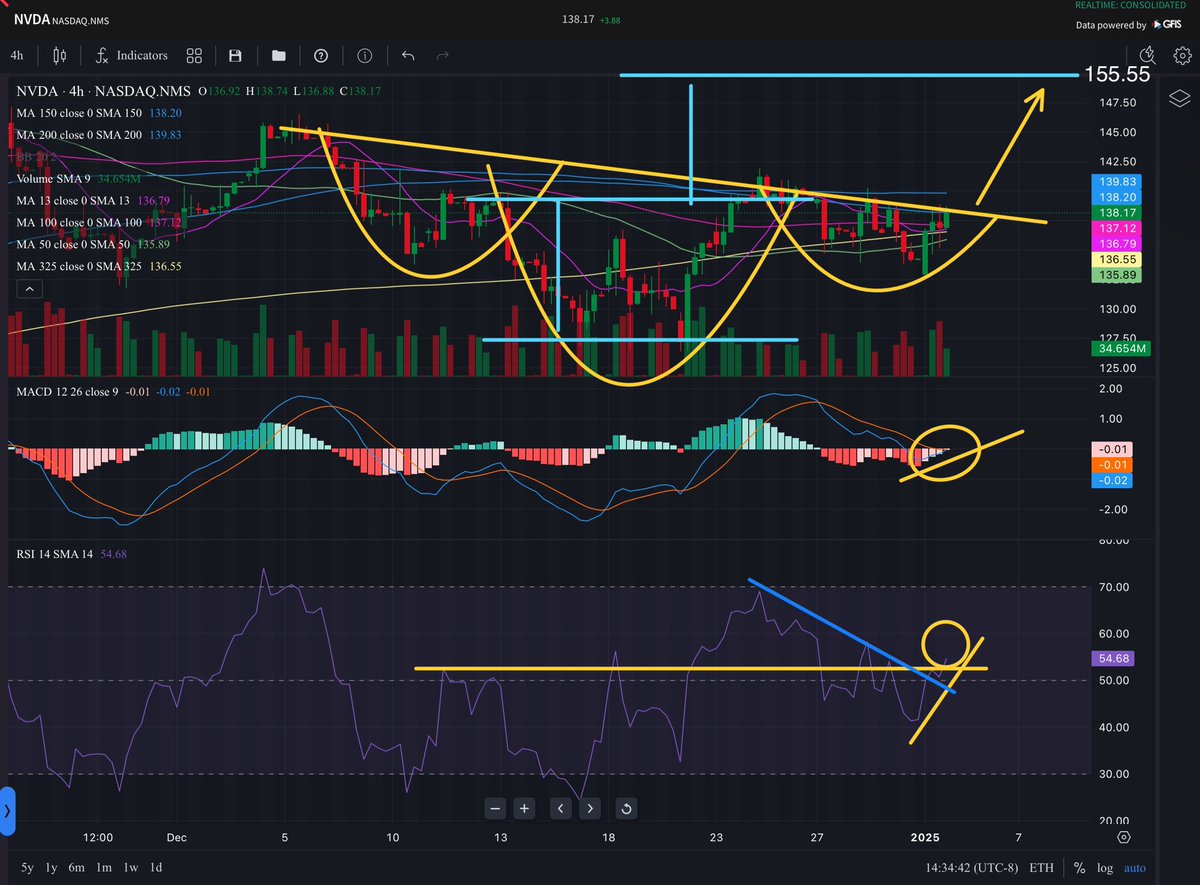Toggle ETH extended hours session

(x=1041, y=867)
